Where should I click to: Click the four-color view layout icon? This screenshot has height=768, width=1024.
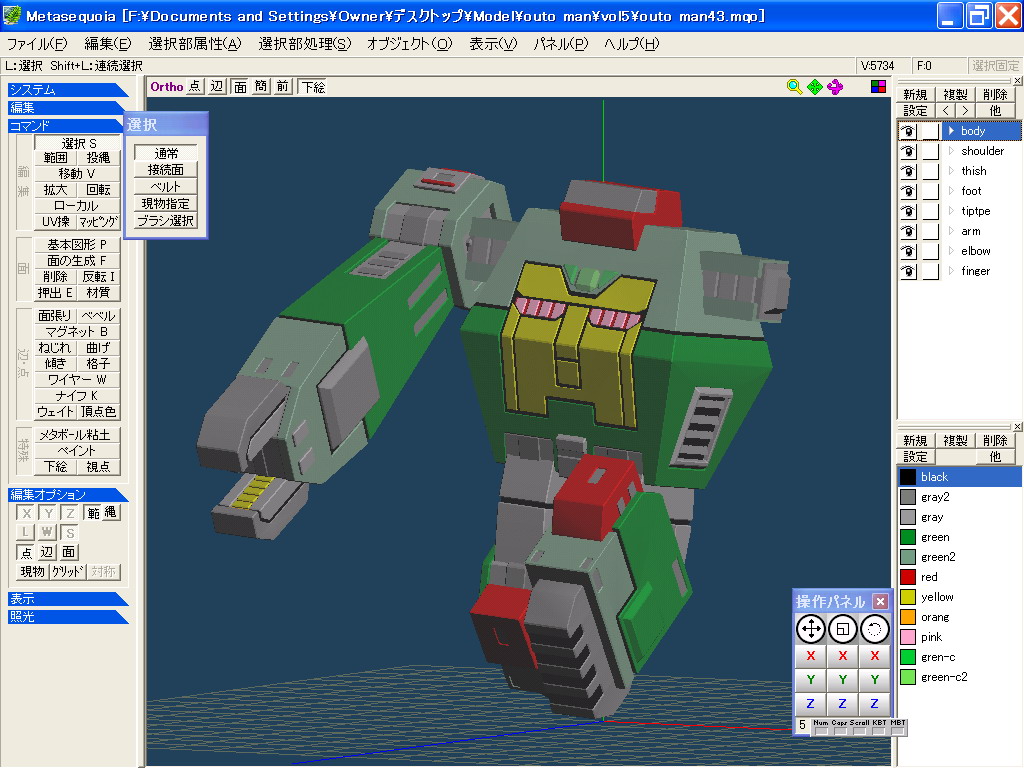(x=878, y=87)
